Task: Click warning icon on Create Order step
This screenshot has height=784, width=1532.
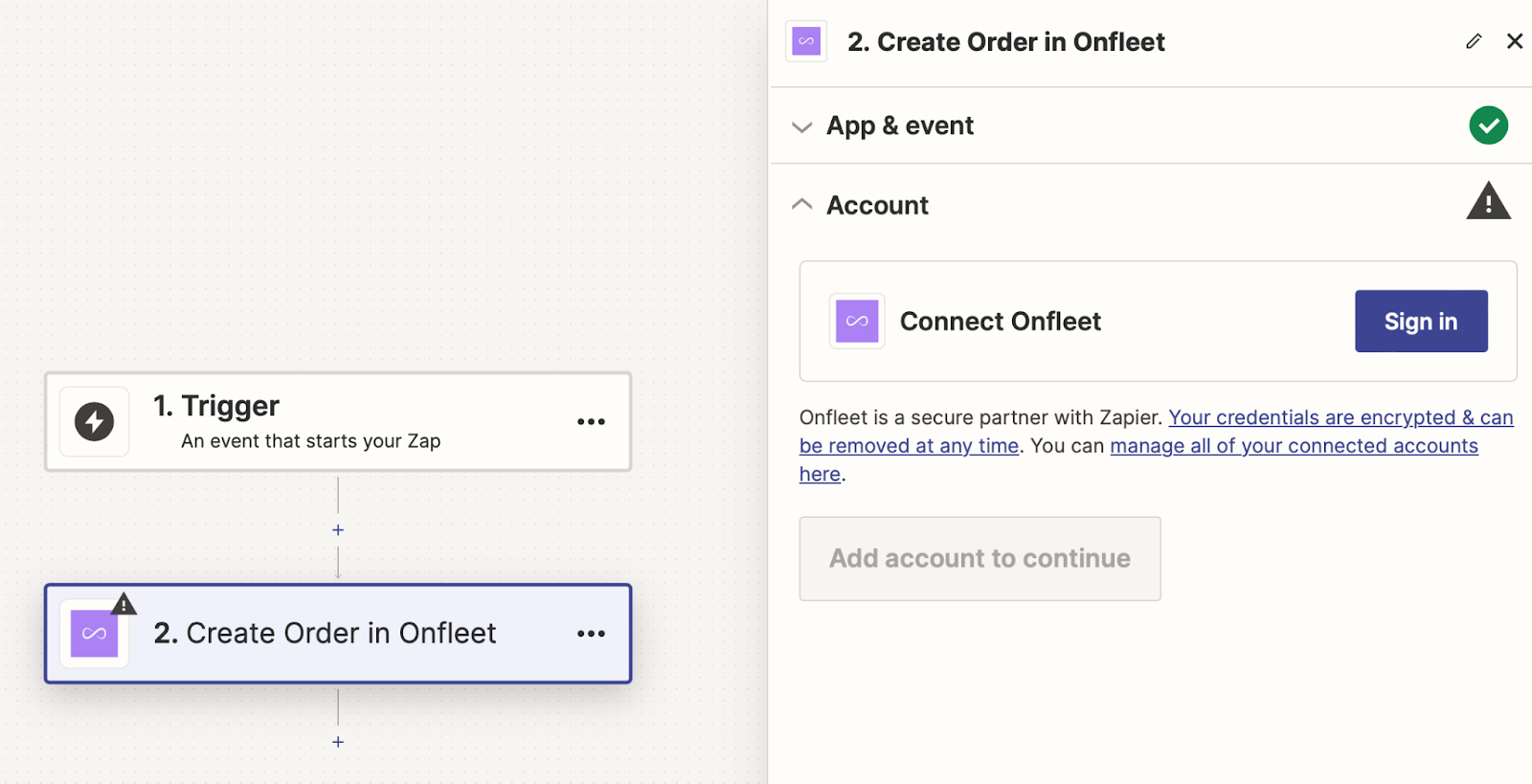Action: [x=124, y=604]
